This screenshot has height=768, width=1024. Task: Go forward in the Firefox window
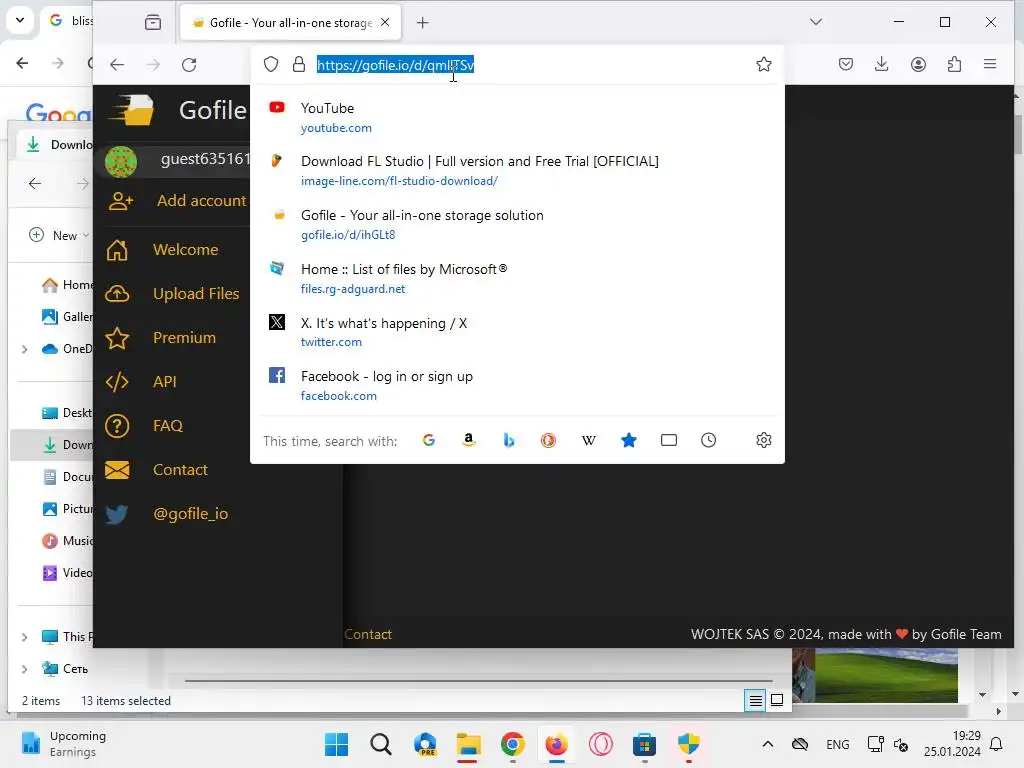(x=153, y=64)
